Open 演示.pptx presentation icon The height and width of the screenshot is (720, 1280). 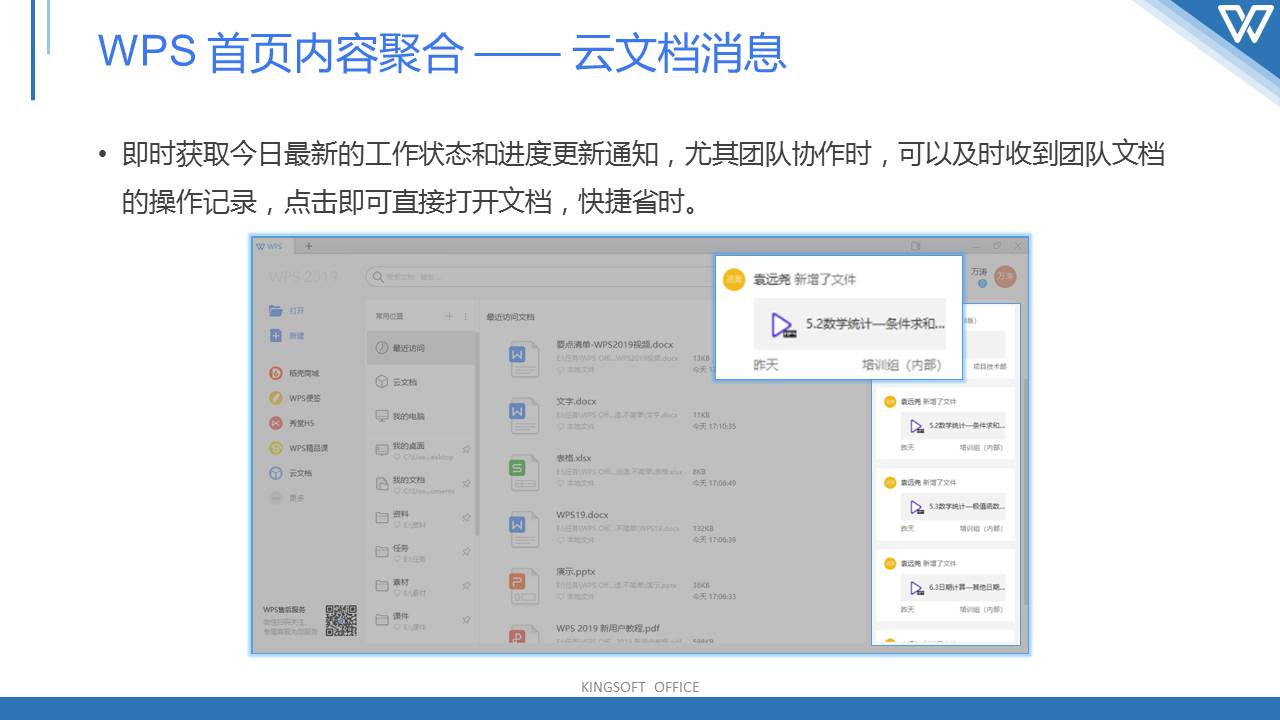(524, 585)
